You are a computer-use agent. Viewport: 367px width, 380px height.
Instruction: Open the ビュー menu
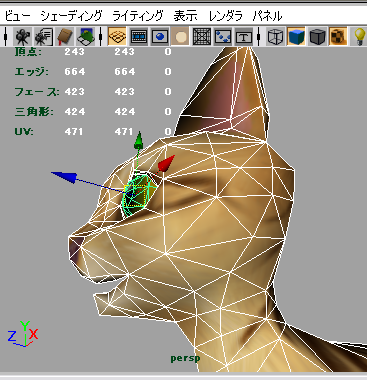(17, 16)
